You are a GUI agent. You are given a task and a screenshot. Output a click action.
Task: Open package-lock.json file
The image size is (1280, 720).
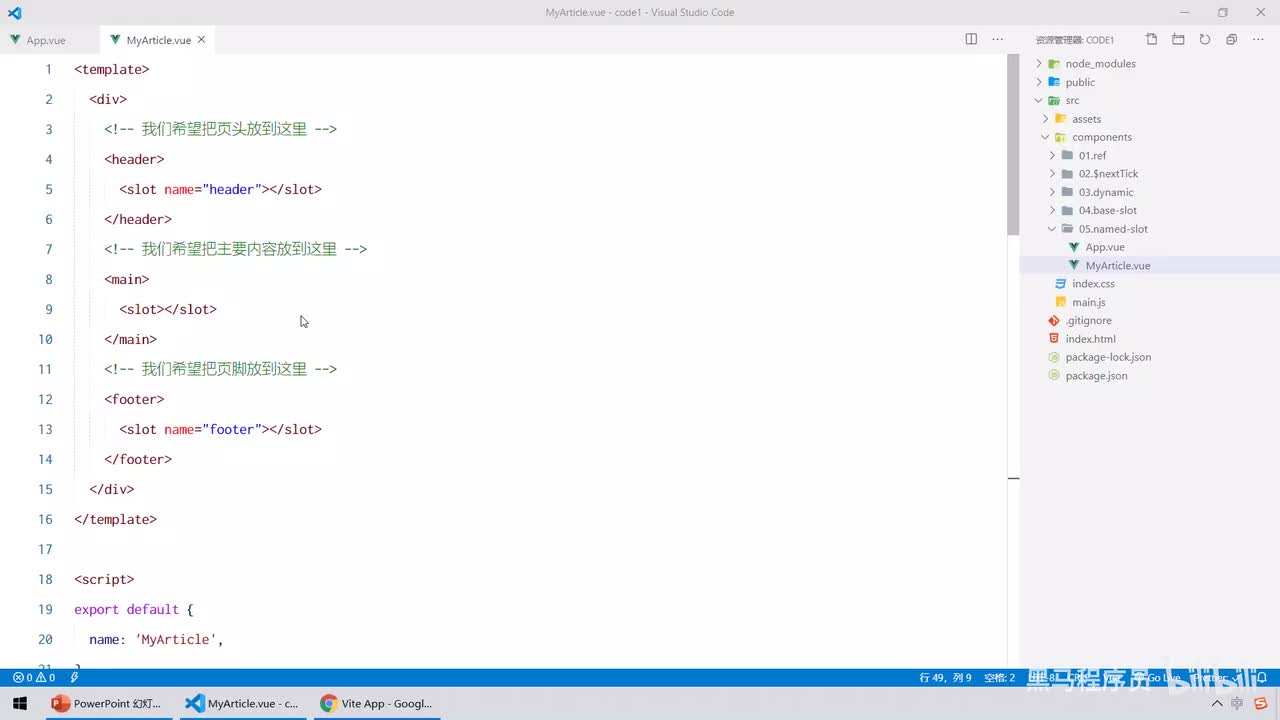pyautogui.click(x=1108, y=357)
